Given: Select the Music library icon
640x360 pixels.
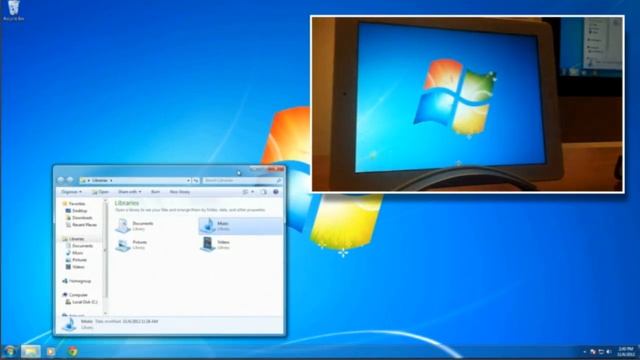Looking at the screenshot, I should click(x=208, y=225).
